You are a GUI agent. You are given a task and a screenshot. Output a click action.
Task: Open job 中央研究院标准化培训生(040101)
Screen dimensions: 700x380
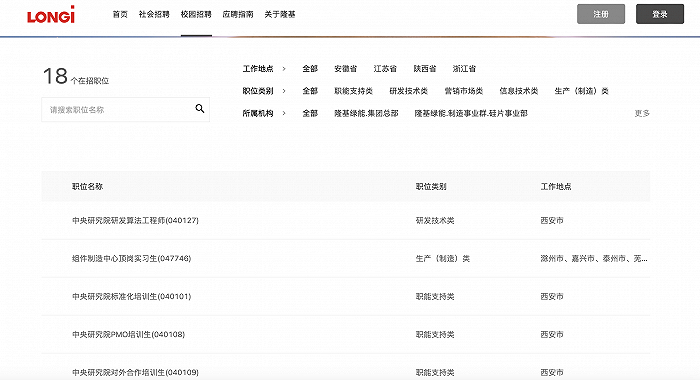[131, 296]
